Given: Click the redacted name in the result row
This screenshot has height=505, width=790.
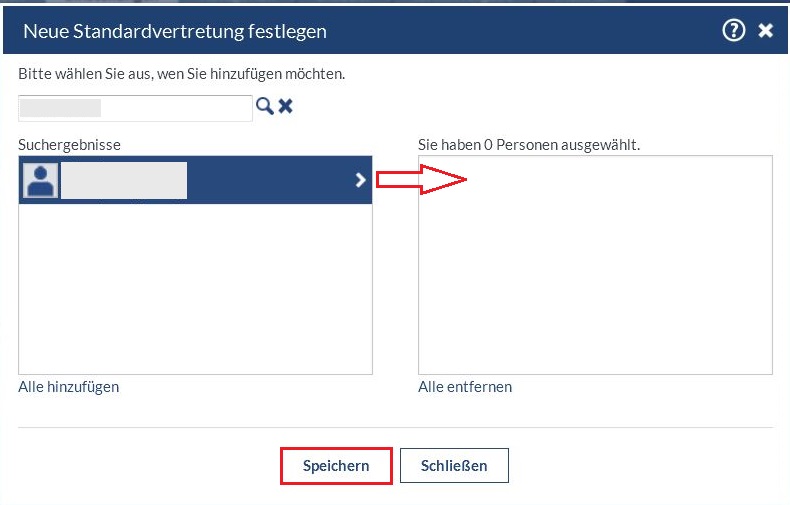Looking at the screenshot, I should (124, 180).
